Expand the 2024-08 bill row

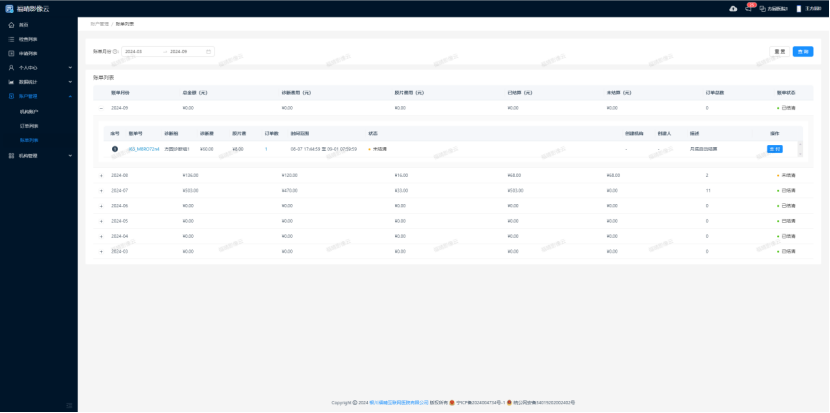pos(101,175)
